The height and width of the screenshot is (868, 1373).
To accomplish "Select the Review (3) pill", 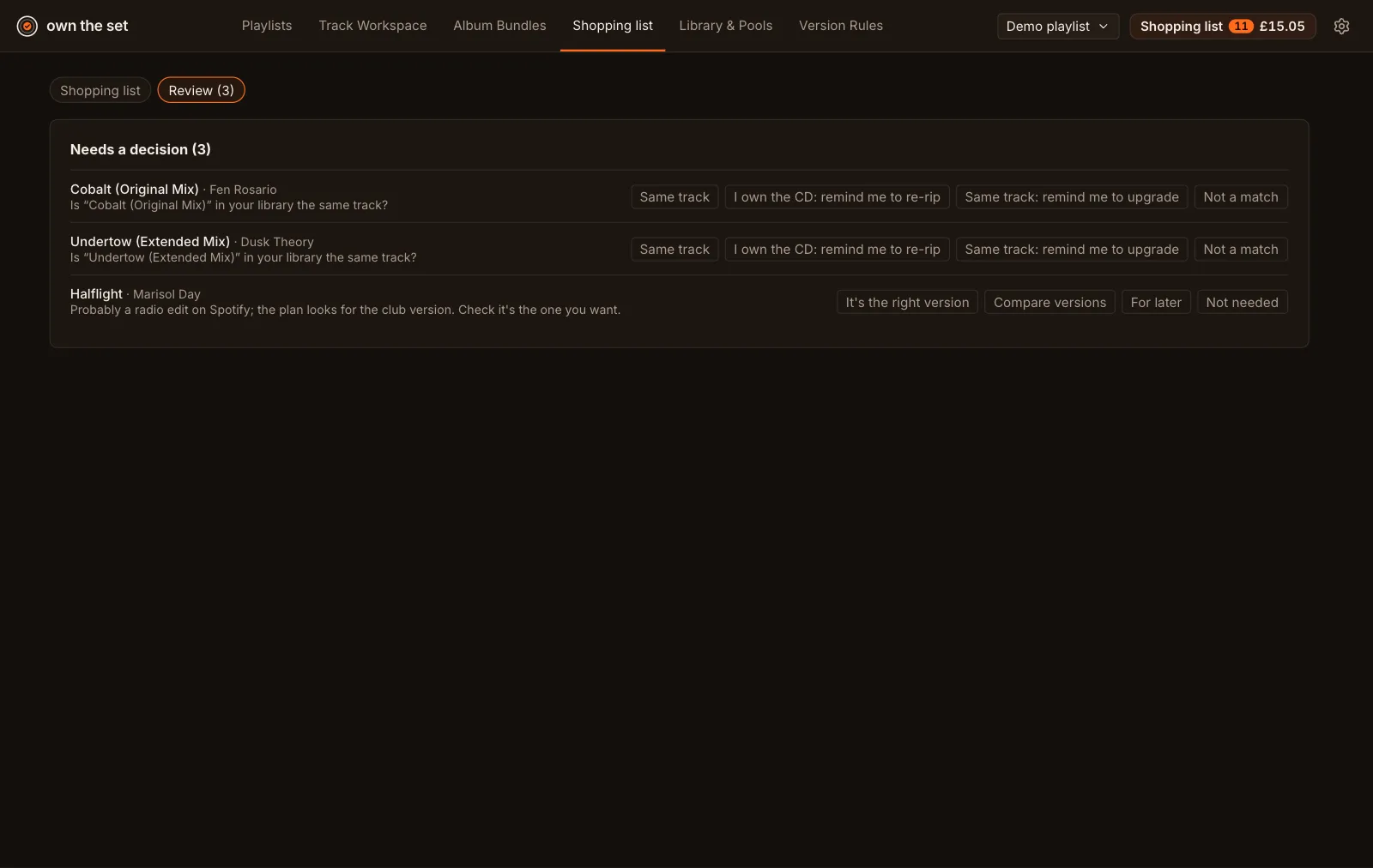I will click(x=201, y=90).
